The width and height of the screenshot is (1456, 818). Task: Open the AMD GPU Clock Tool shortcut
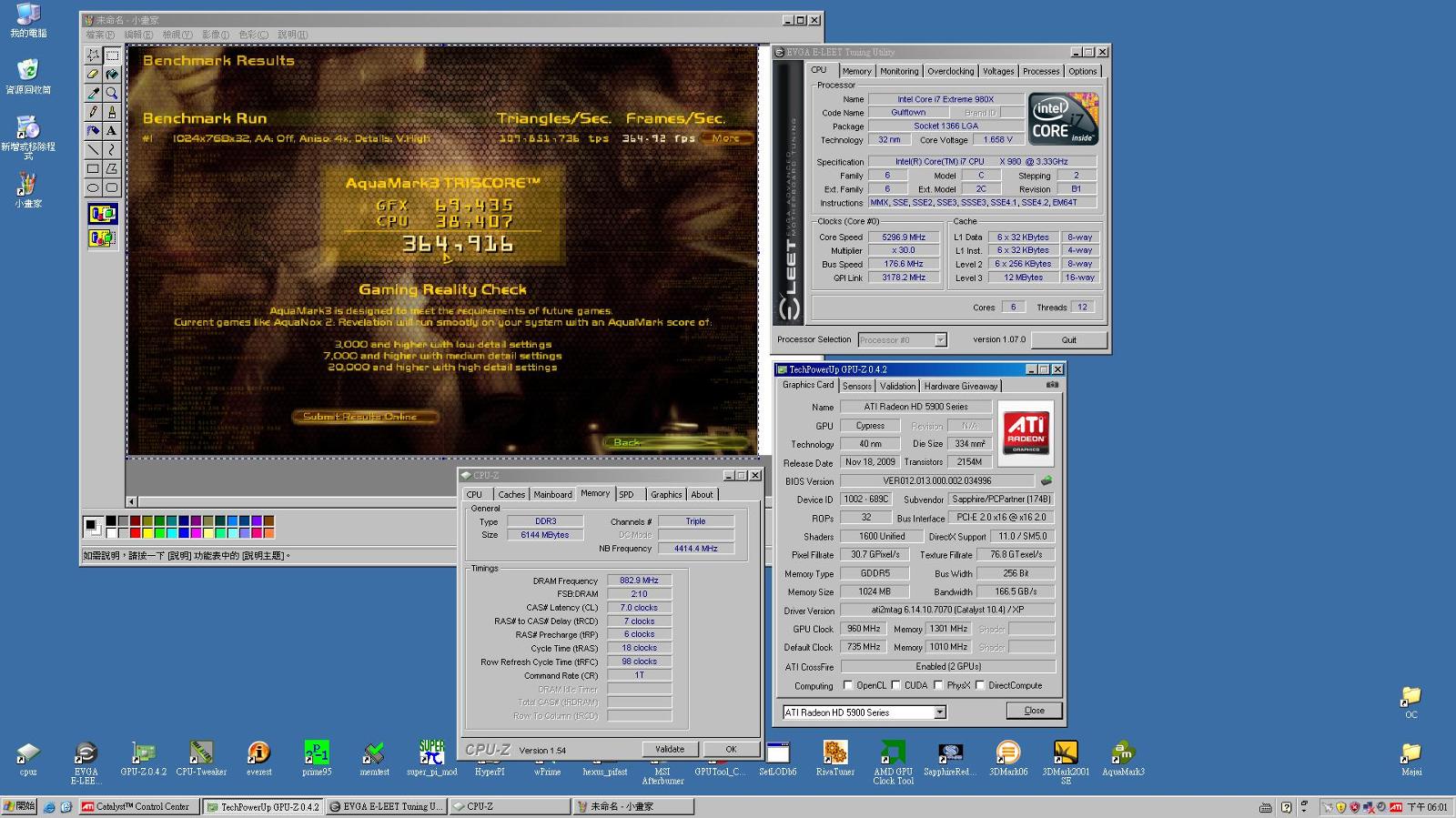(893, 762)
